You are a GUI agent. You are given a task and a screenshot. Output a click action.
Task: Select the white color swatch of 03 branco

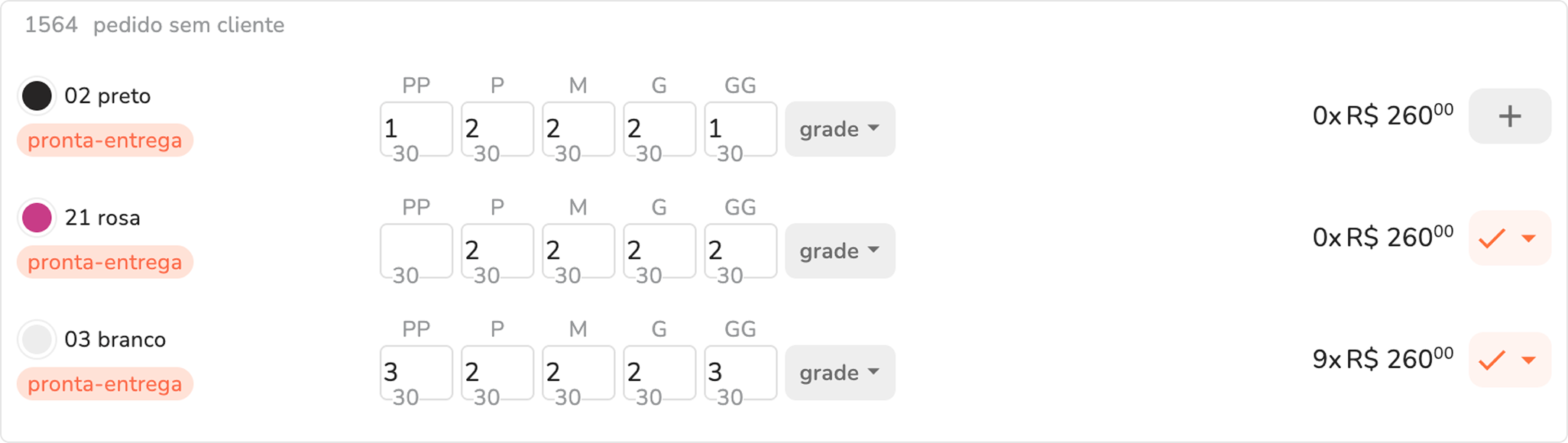click(x=37, y=339)
